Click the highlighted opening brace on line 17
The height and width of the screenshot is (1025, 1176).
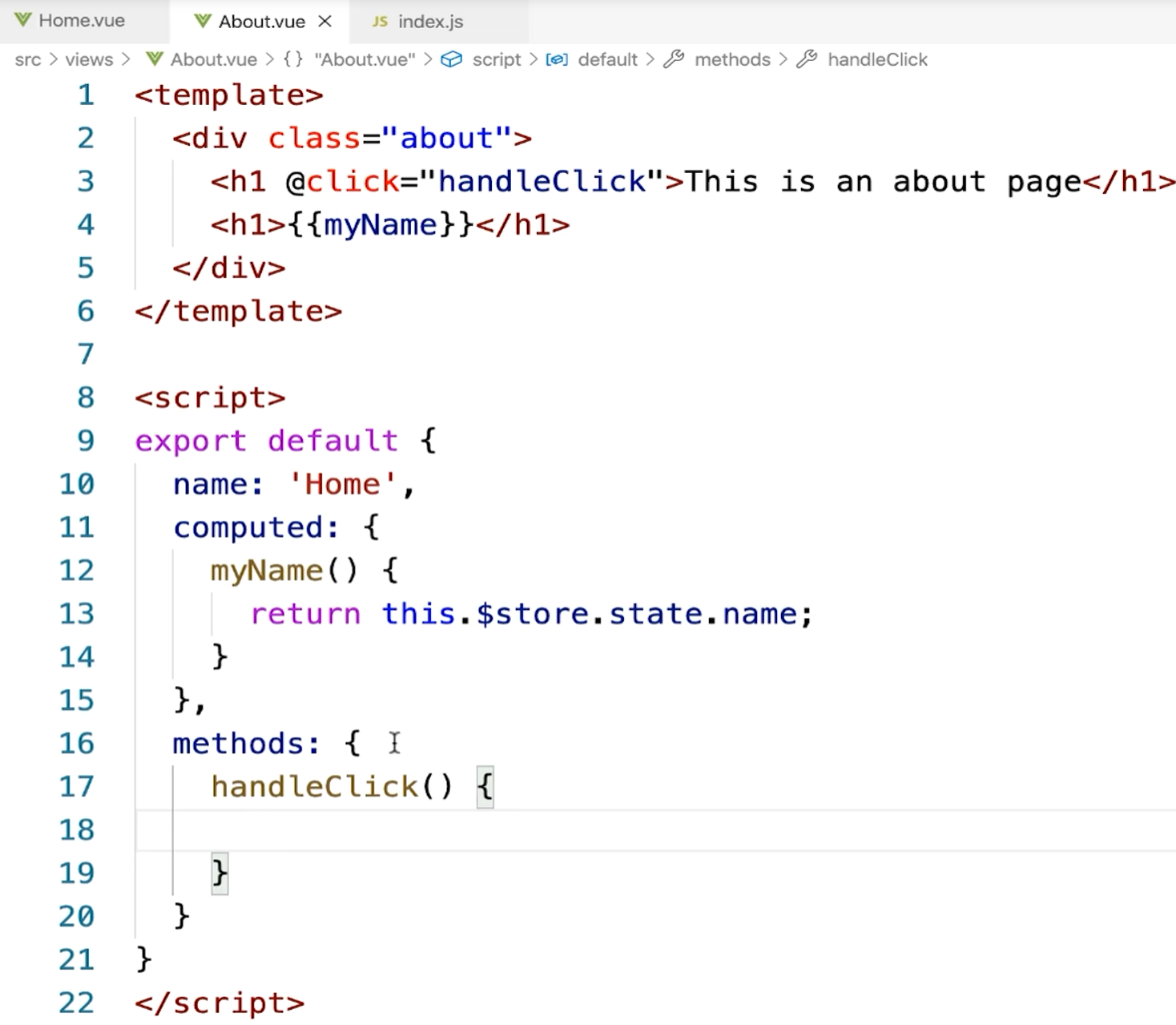(x=485, y=788)
